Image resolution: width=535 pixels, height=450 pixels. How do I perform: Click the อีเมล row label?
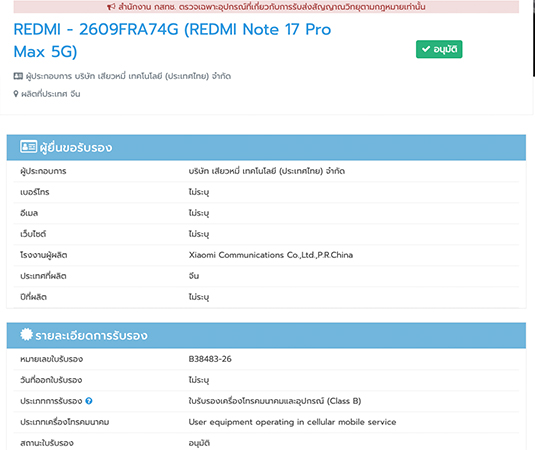coord(29,213)
